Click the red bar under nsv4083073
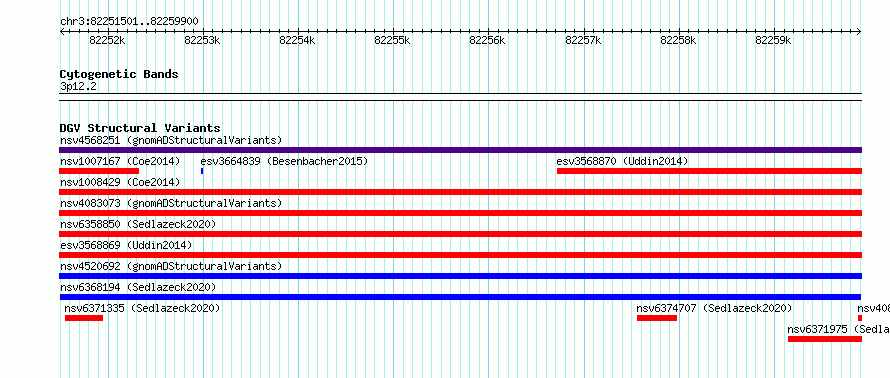 [x=460, y=213]
